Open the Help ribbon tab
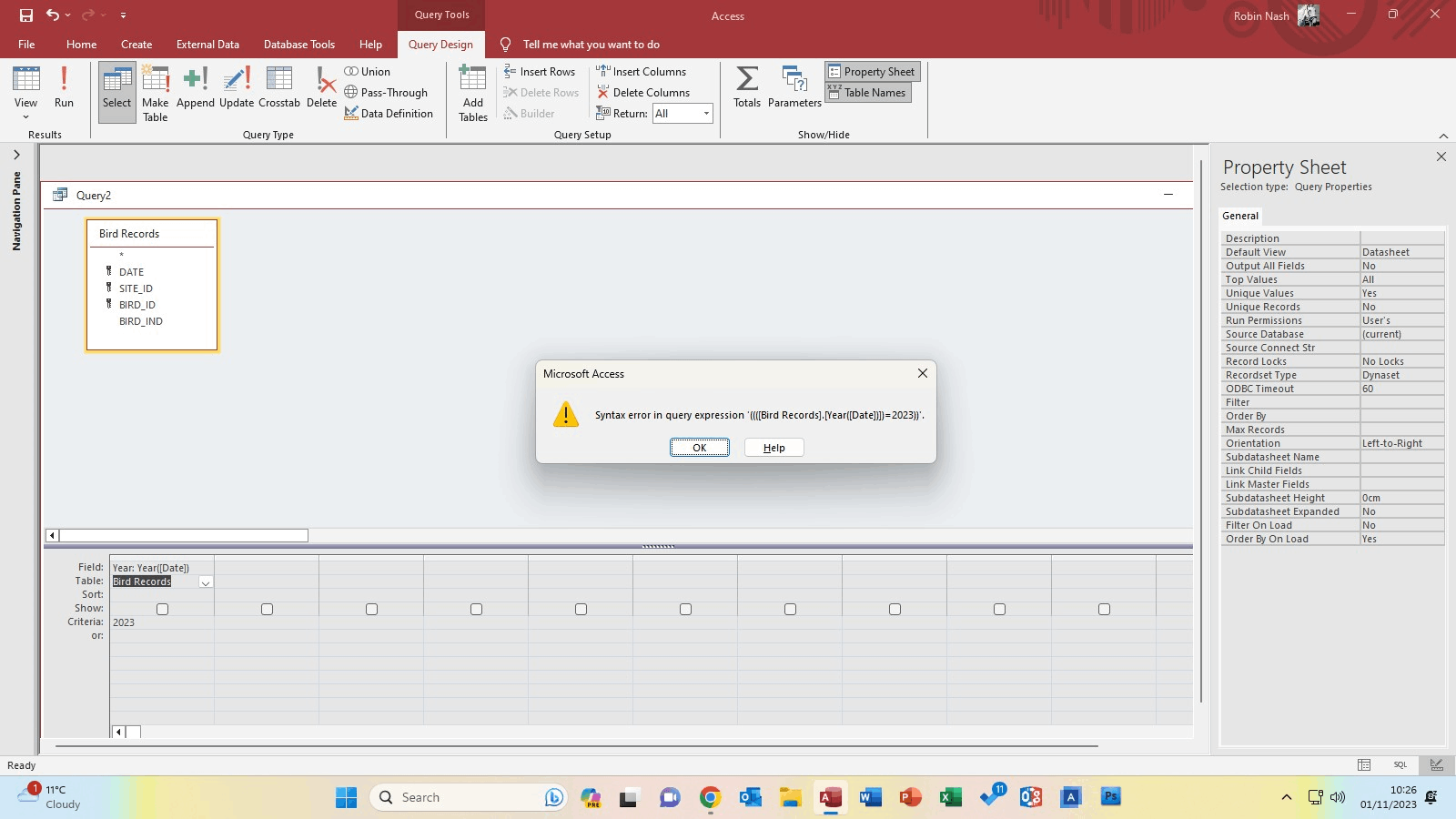The height and width of the screenshot is (819, 1456). click(370, 45)
